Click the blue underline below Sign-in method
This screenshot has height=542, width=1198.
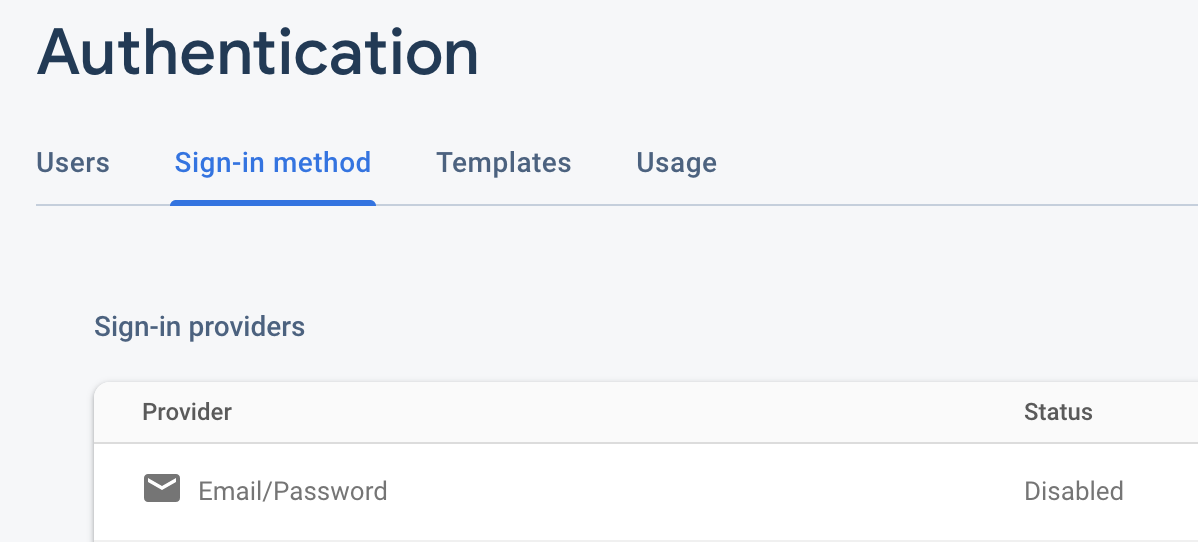272,203
